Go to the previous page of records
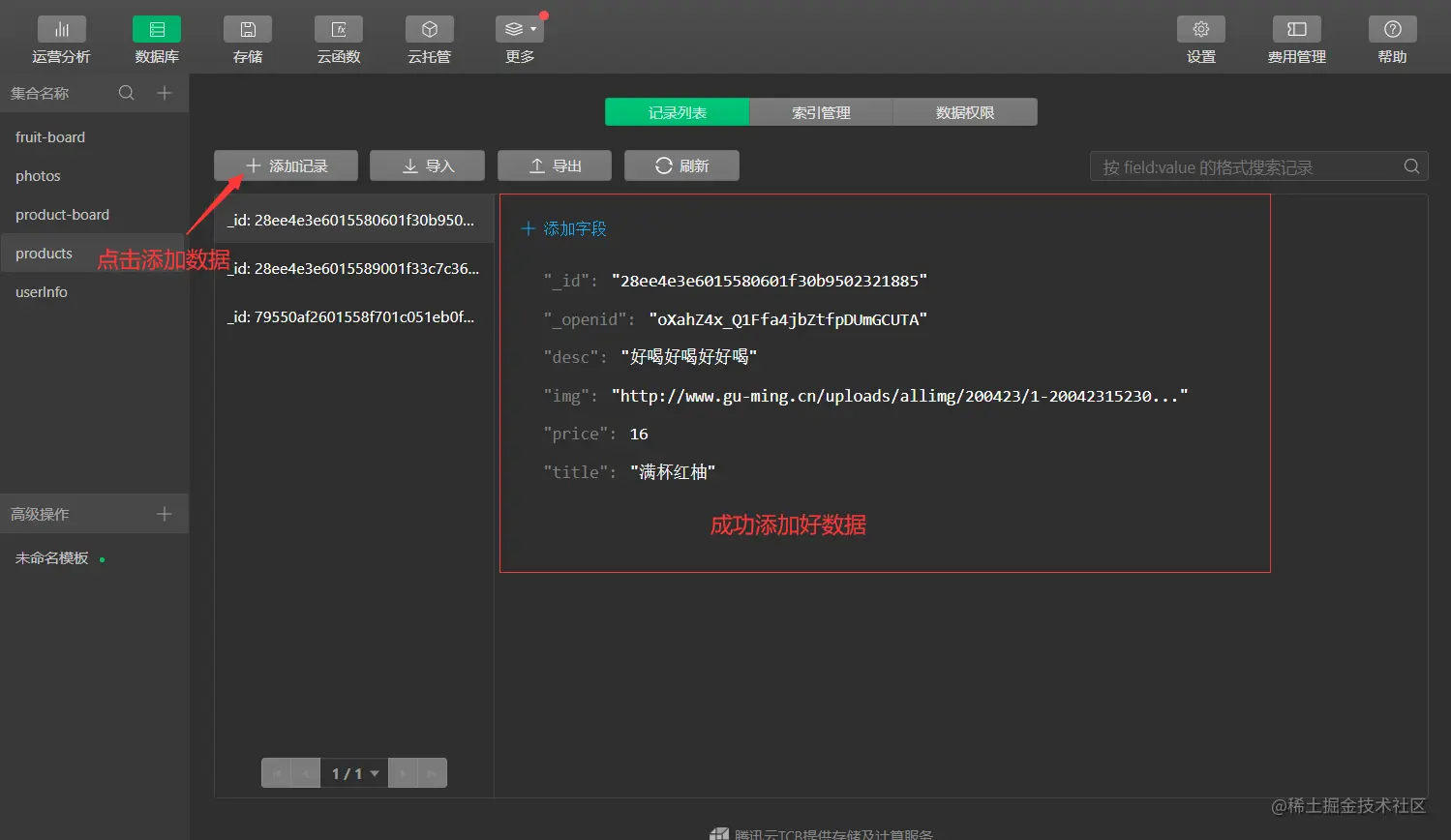Viewport: 1451px width, 840px height. pyautogui.click(x=306, y=773)
